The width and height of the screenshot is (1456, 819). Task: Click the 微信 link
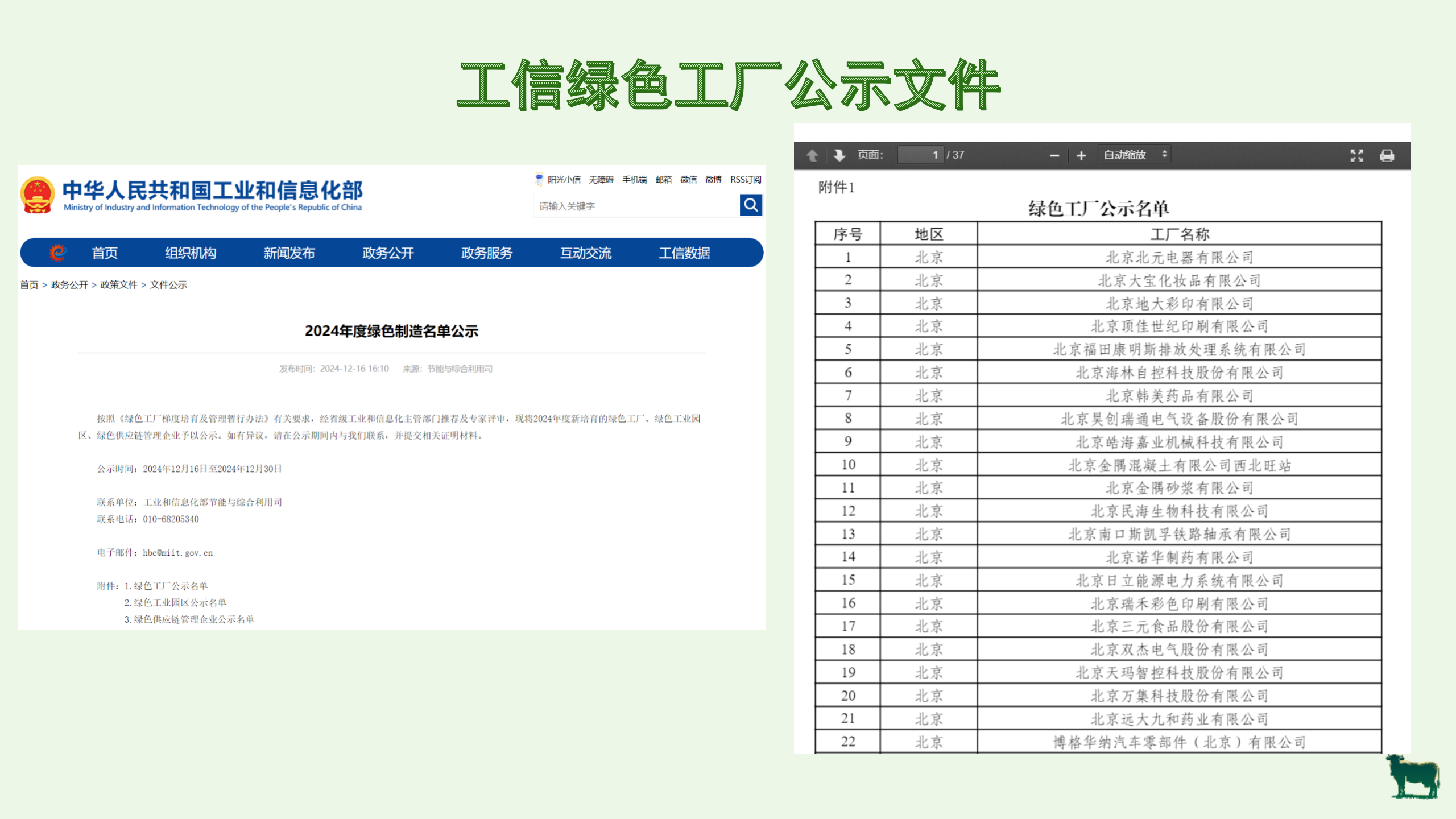coord(688,180)
